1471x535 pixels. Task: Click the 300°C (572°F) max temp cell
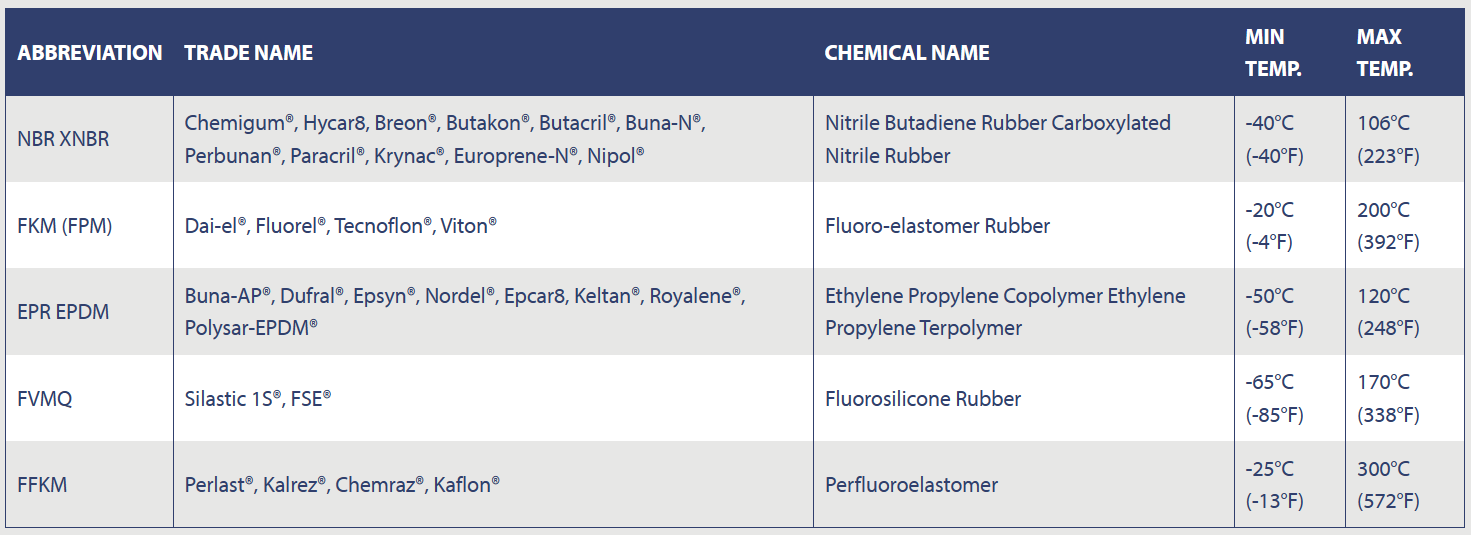pyautogui.click(x=1388, y=485)
